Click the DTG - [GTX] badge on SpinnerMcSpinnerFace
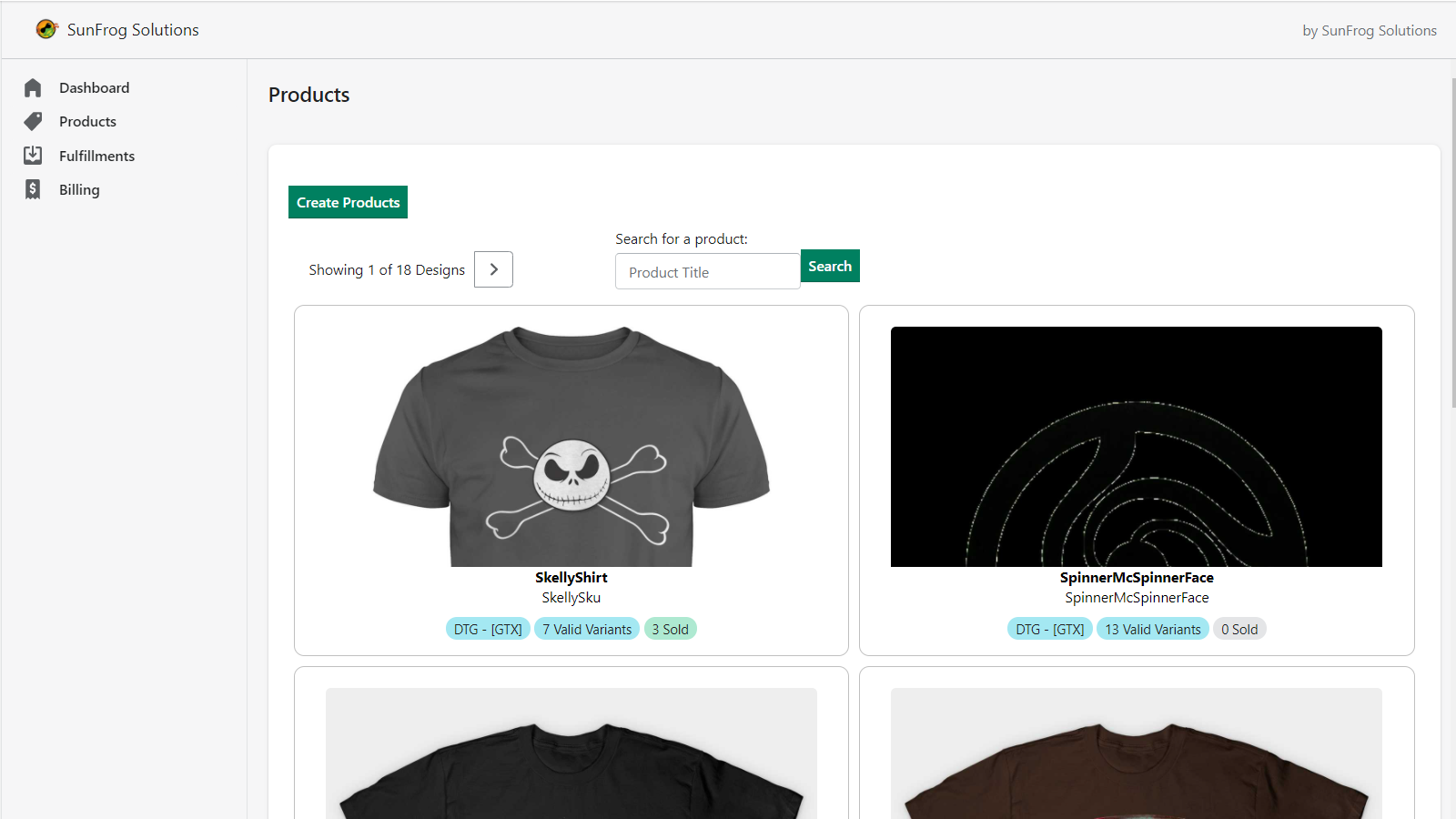This screenshot has height=819, width=1456. pyautogui.click(x=1048, y=628)
